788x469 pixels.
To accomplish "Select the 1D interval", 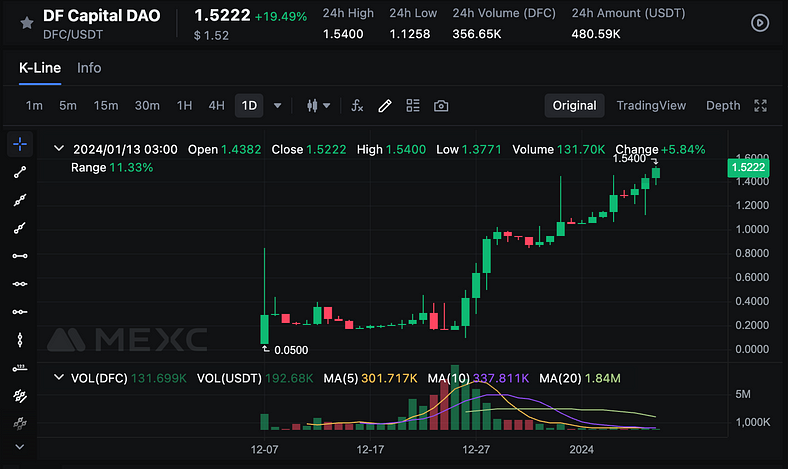I will (x=249, y=106).
